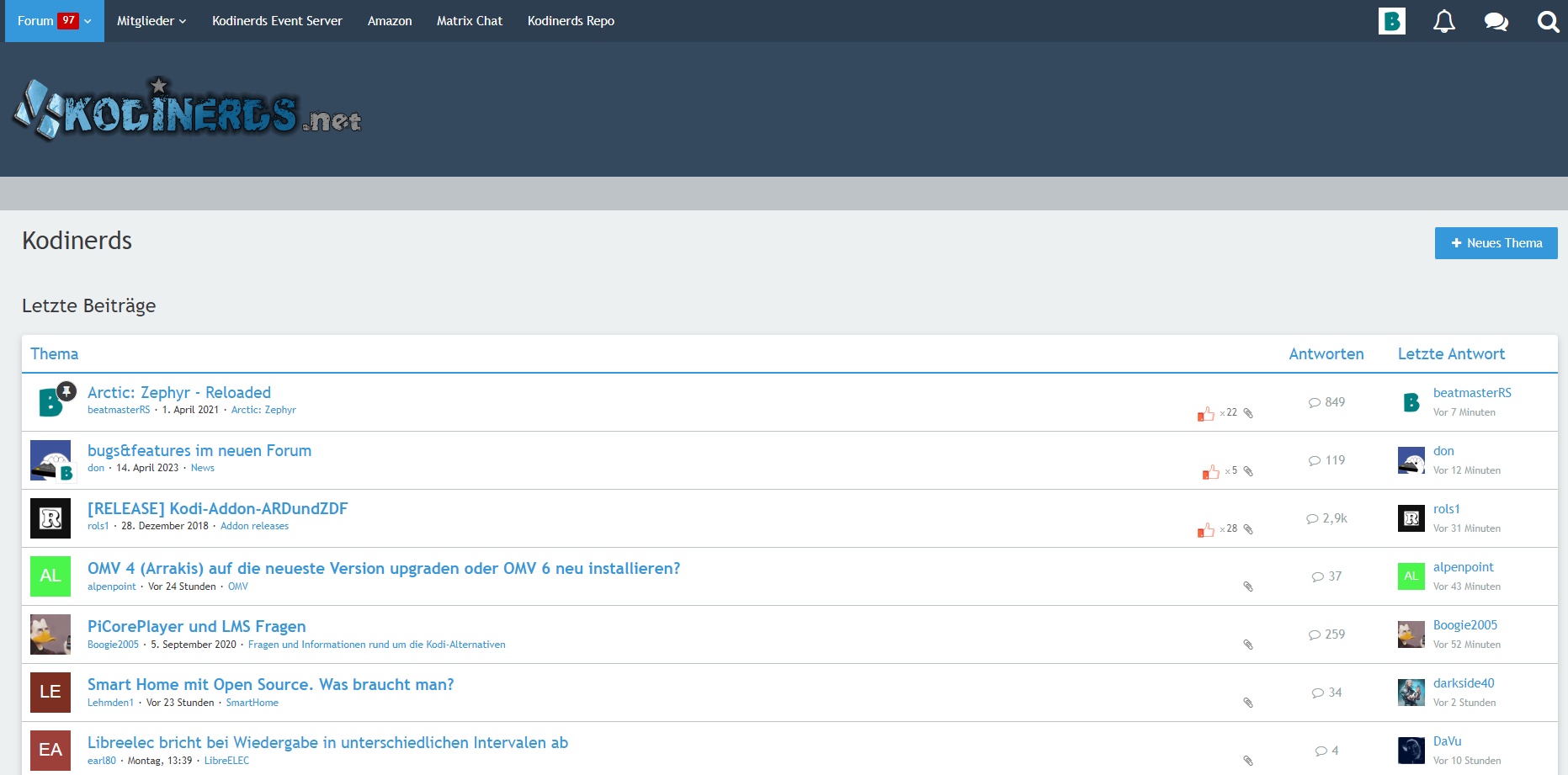
Task: Expand the Mitglieder dropdown menu
Action: (x=151, y=21)
